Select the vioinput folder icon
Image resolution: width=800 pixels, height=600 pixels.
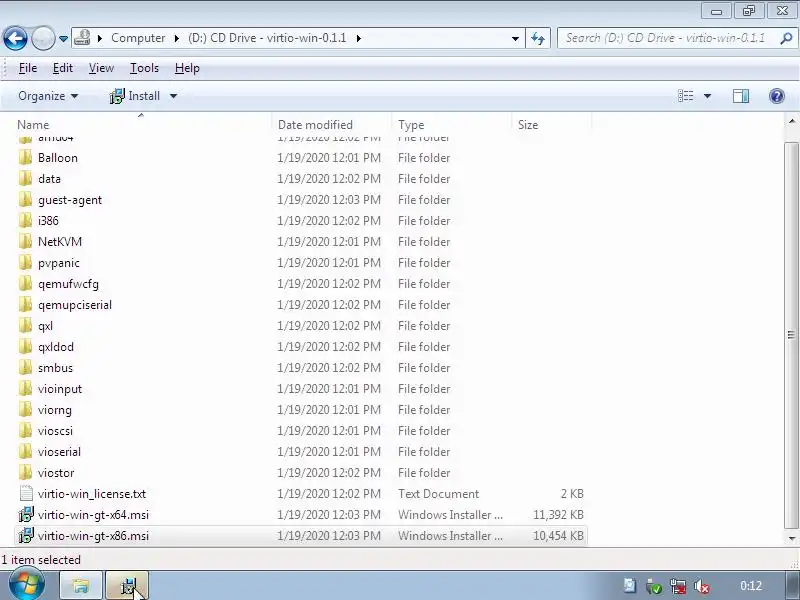26,389
